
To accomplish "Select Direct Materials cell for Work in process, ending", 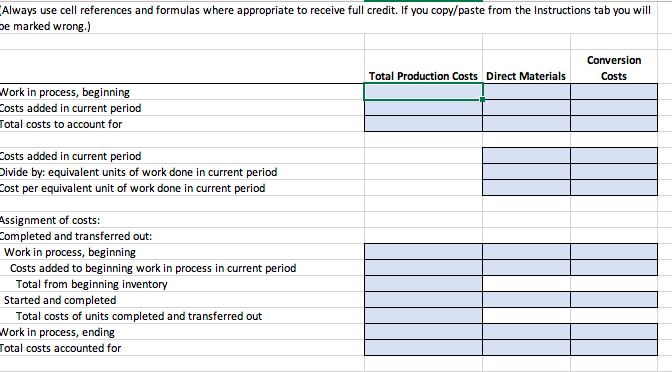I will 526,332.
